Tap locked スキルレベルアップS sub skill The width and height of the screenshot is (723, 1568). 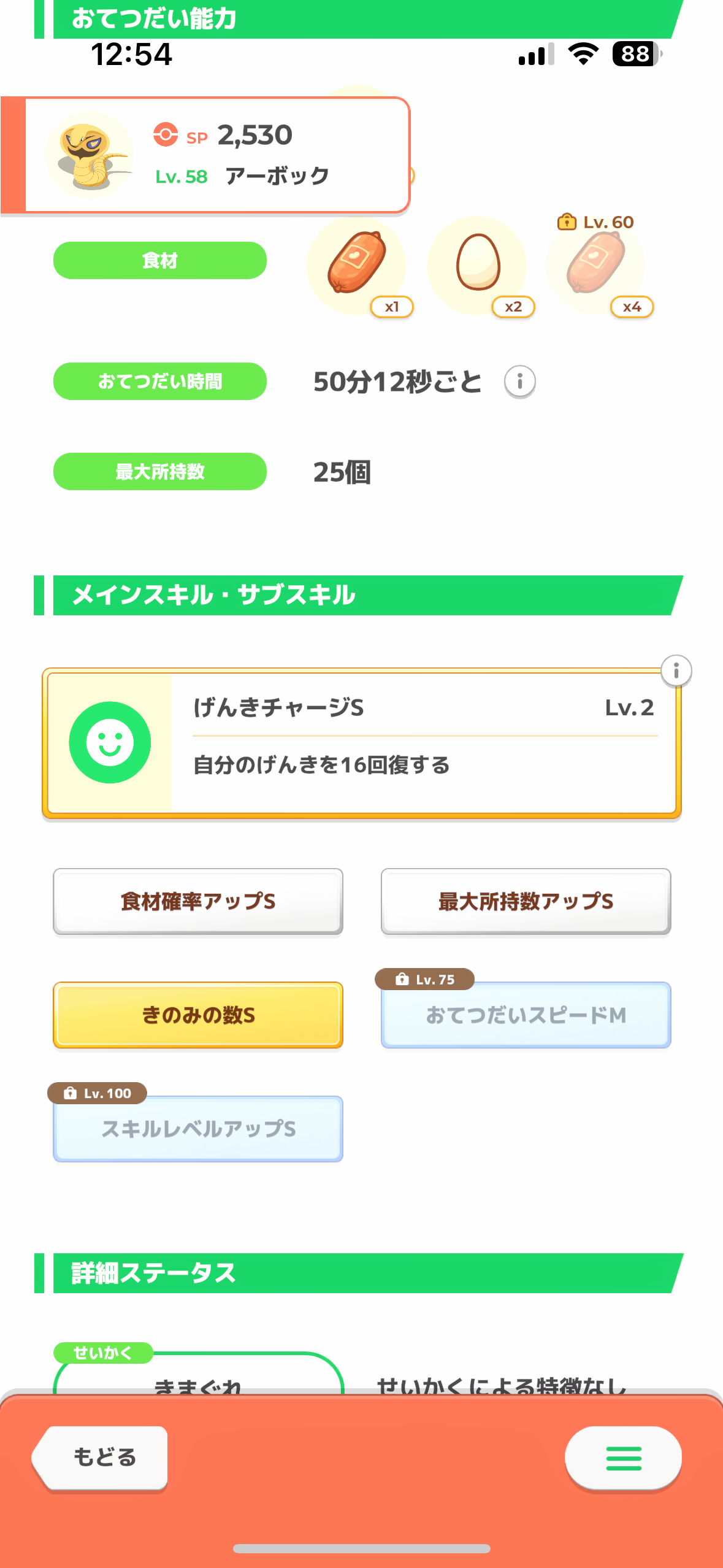click(x=198, y=1129)
